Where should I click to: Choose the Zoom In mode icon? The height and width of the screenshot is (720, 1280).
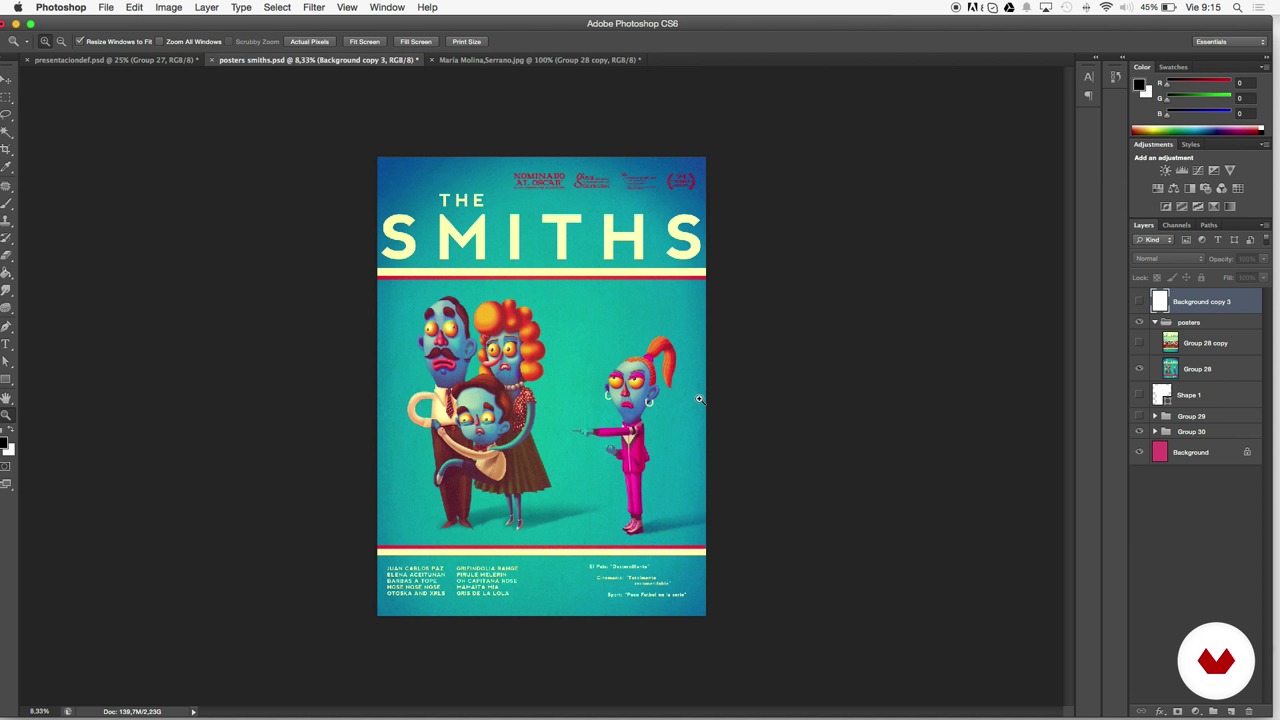point(45,42)
